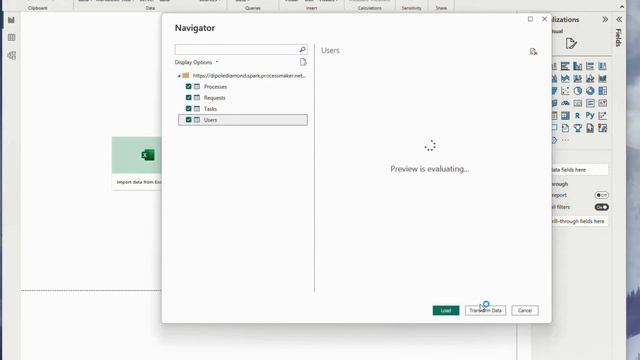
Task: Toggle the Keep all filters switch
Action: pyautogui.click(x=601, y=207)
